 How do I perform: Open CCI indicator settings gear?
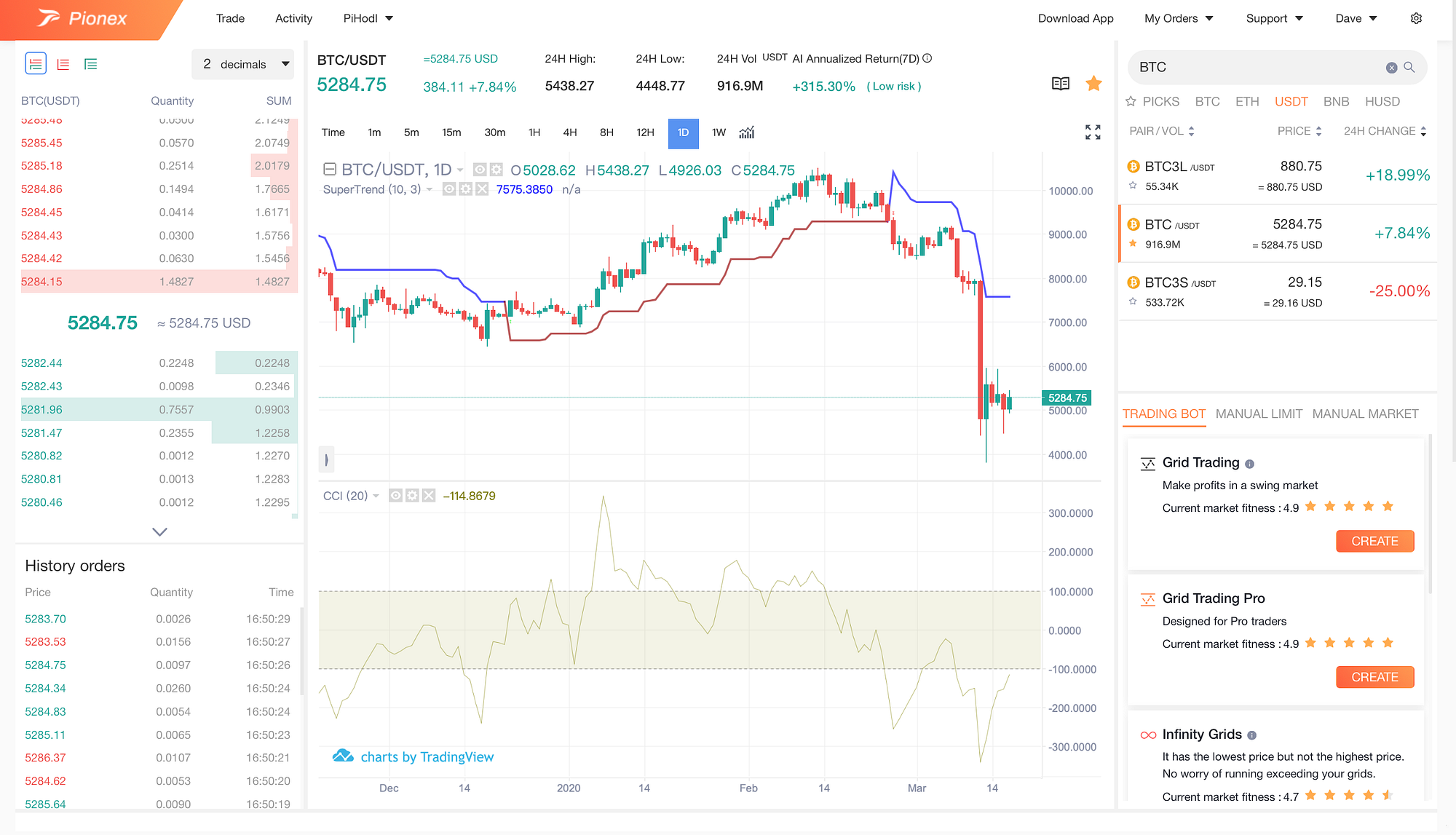[x=412, y=496]
